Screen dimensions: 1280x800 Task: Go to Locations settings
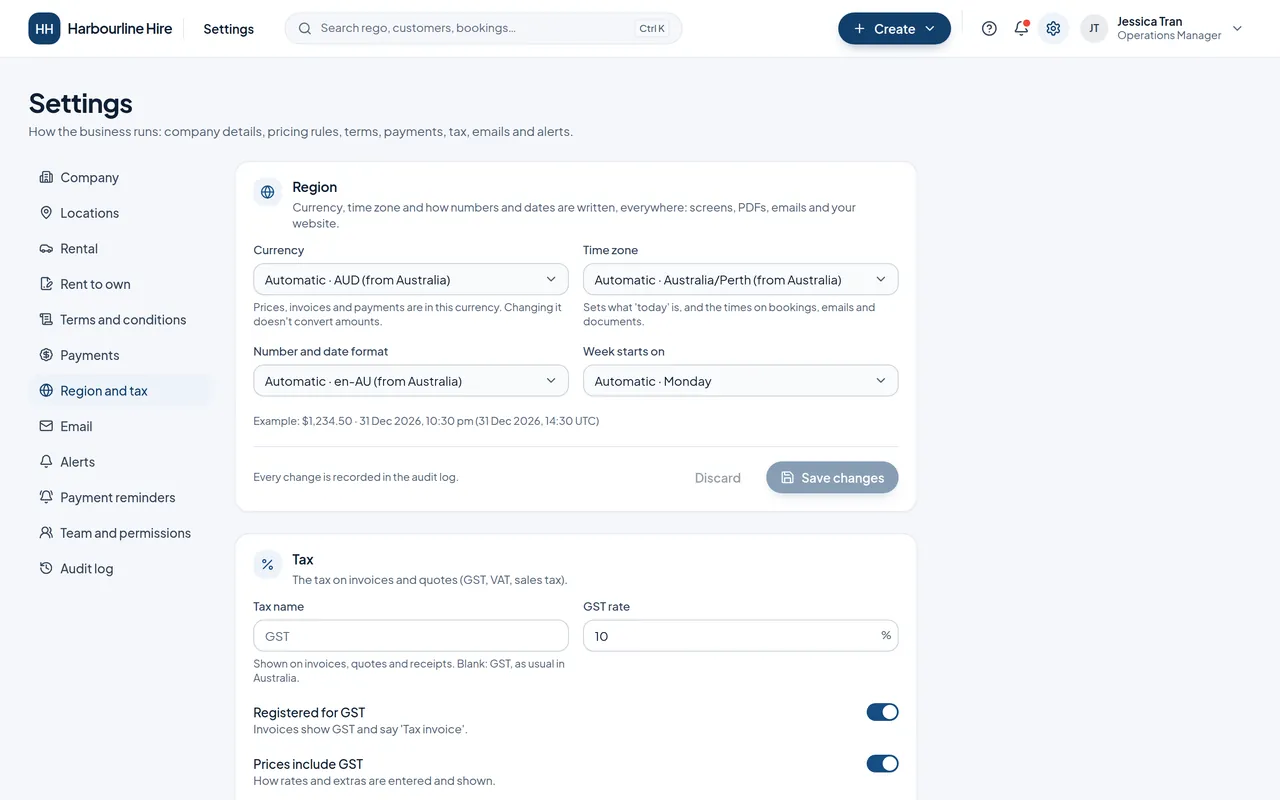tap(121, 213)
